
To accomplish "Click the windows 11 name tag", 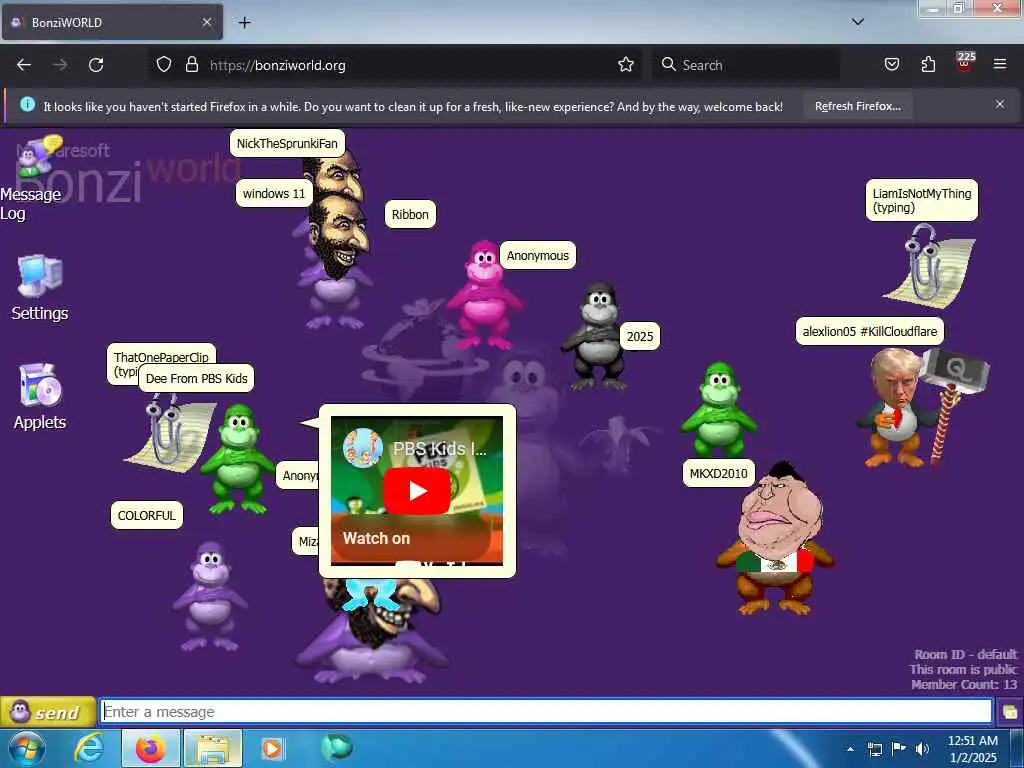I will [274, 193].
